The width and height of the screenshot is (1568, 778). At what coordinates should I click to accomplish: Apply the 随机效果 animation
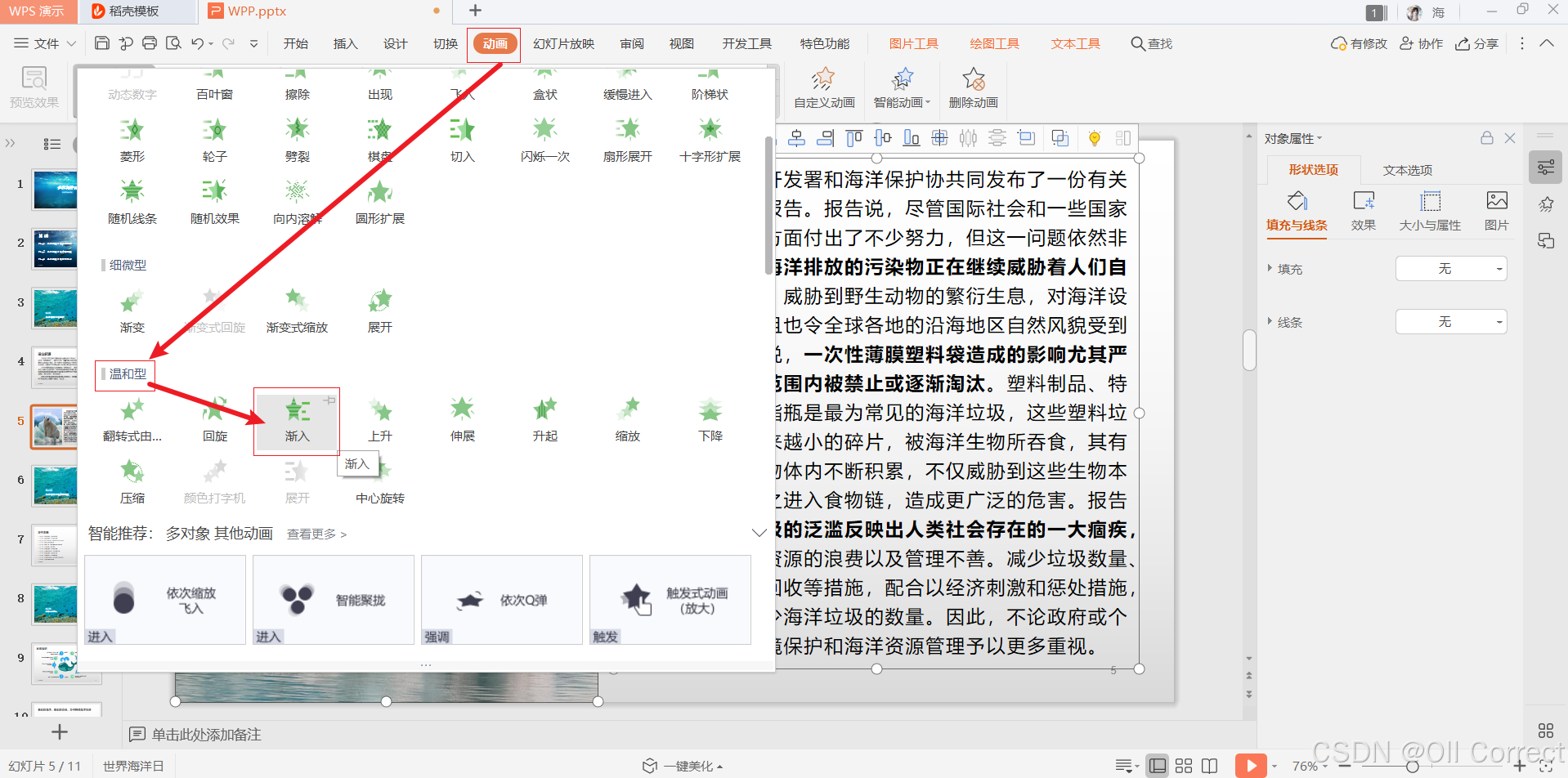pyautogui.click(x=214, y=202)
